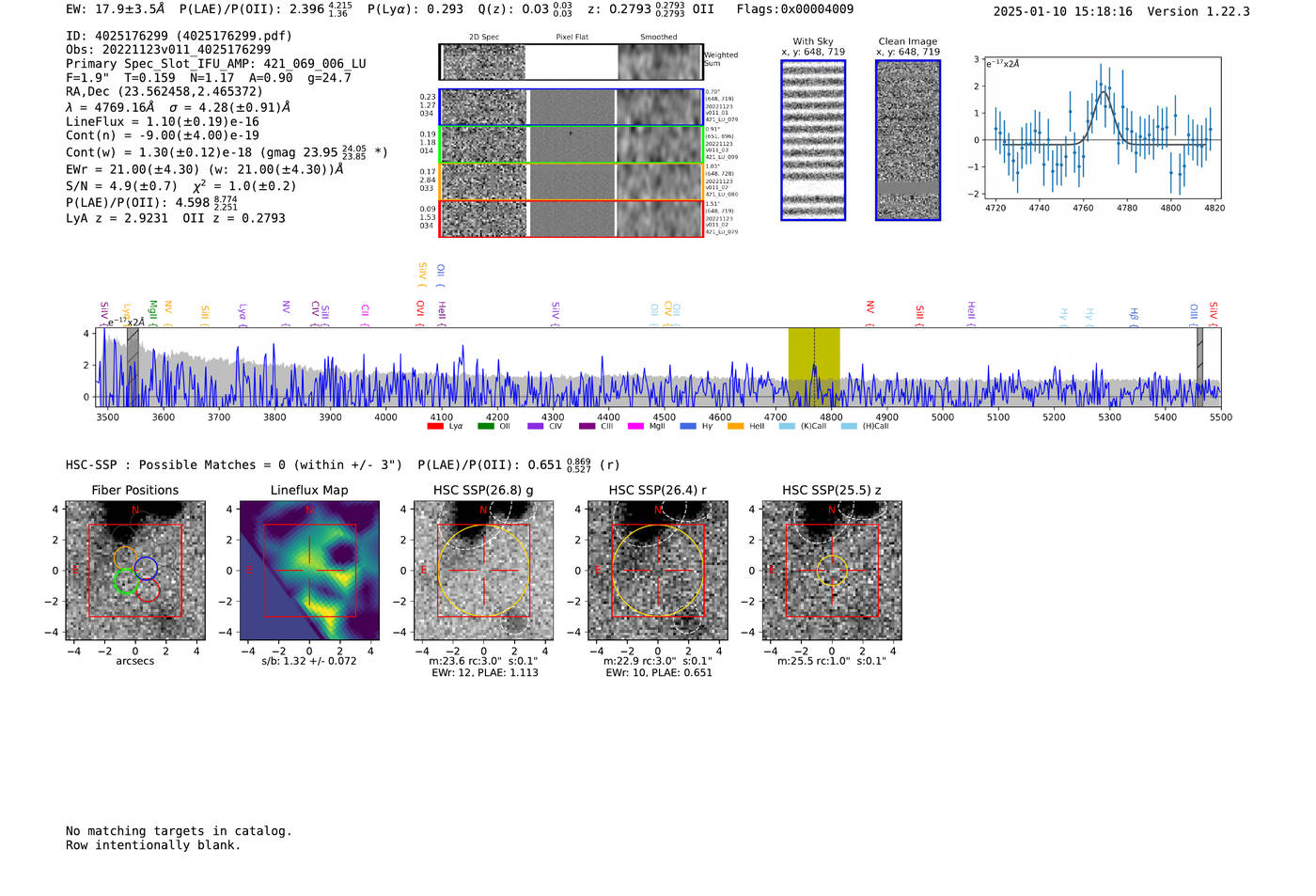Click the small yellow aperture circle in z image
Viewport: 1316px width, 896px height.
832,571
